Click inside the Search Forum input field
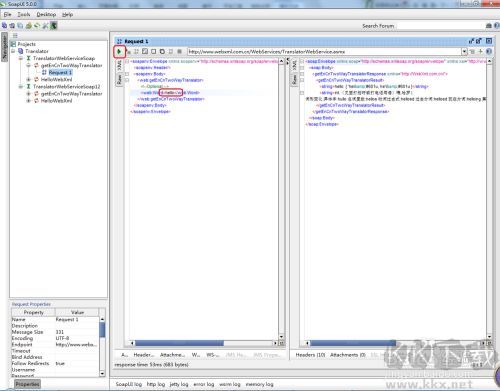 pyautogui.click(x=440, y=26)
